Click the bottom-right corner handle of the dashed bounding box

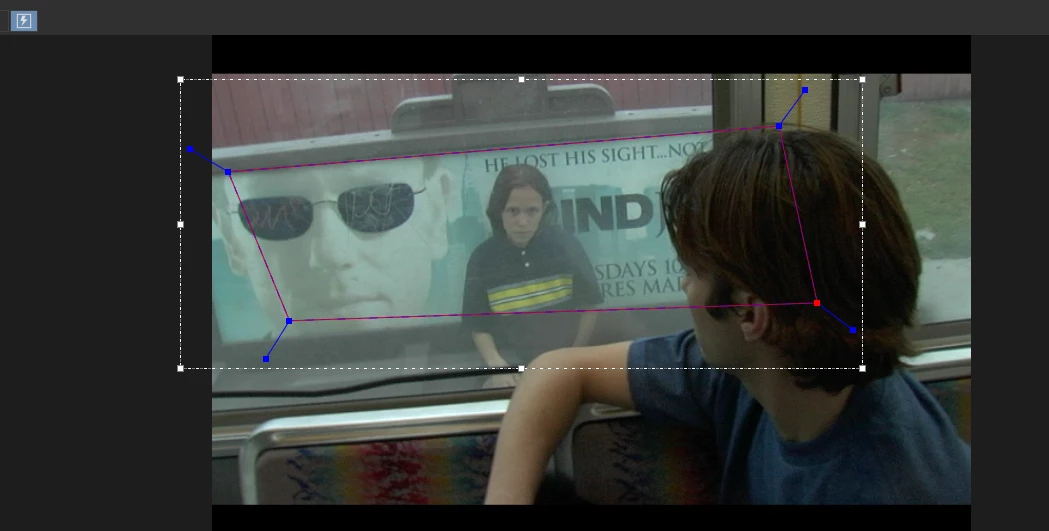[862, 368]
